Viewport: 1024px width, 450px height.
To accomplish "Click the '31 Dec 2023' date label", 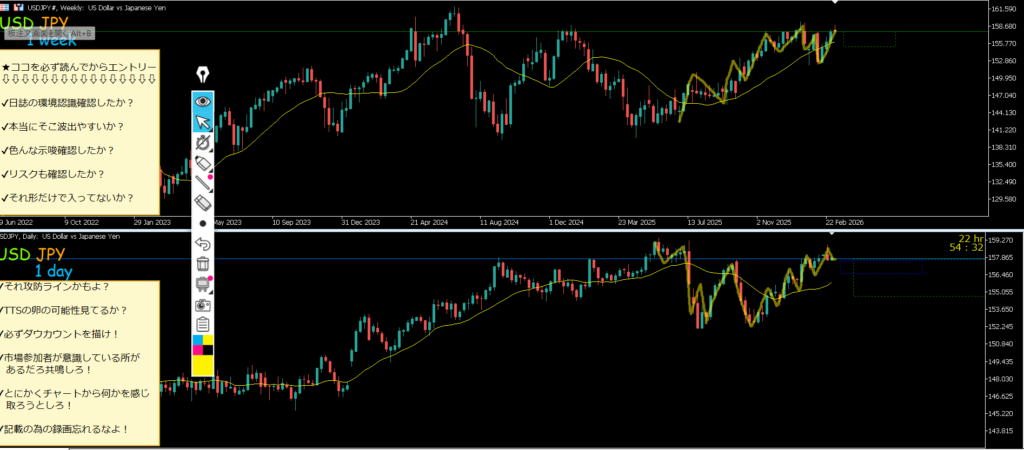I will (x=360, y=222).
